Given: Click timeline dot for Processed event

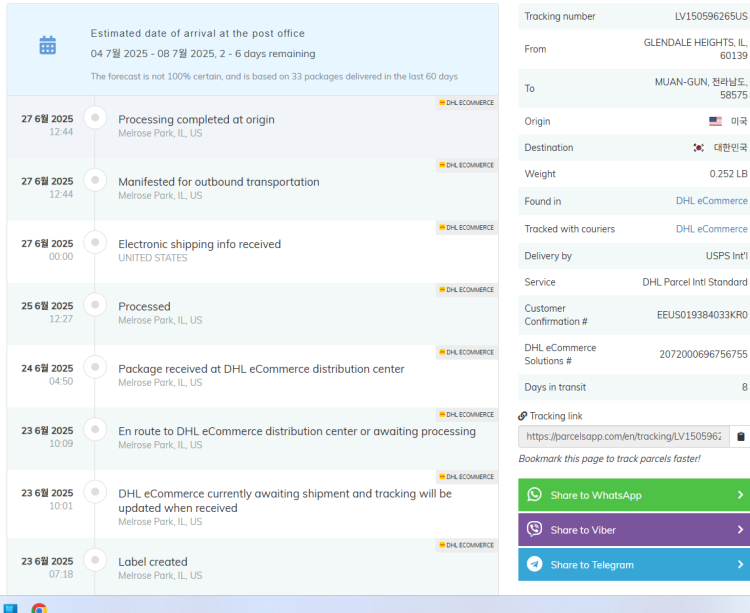Looking at the screenshot, I should (x=95, y=305).
